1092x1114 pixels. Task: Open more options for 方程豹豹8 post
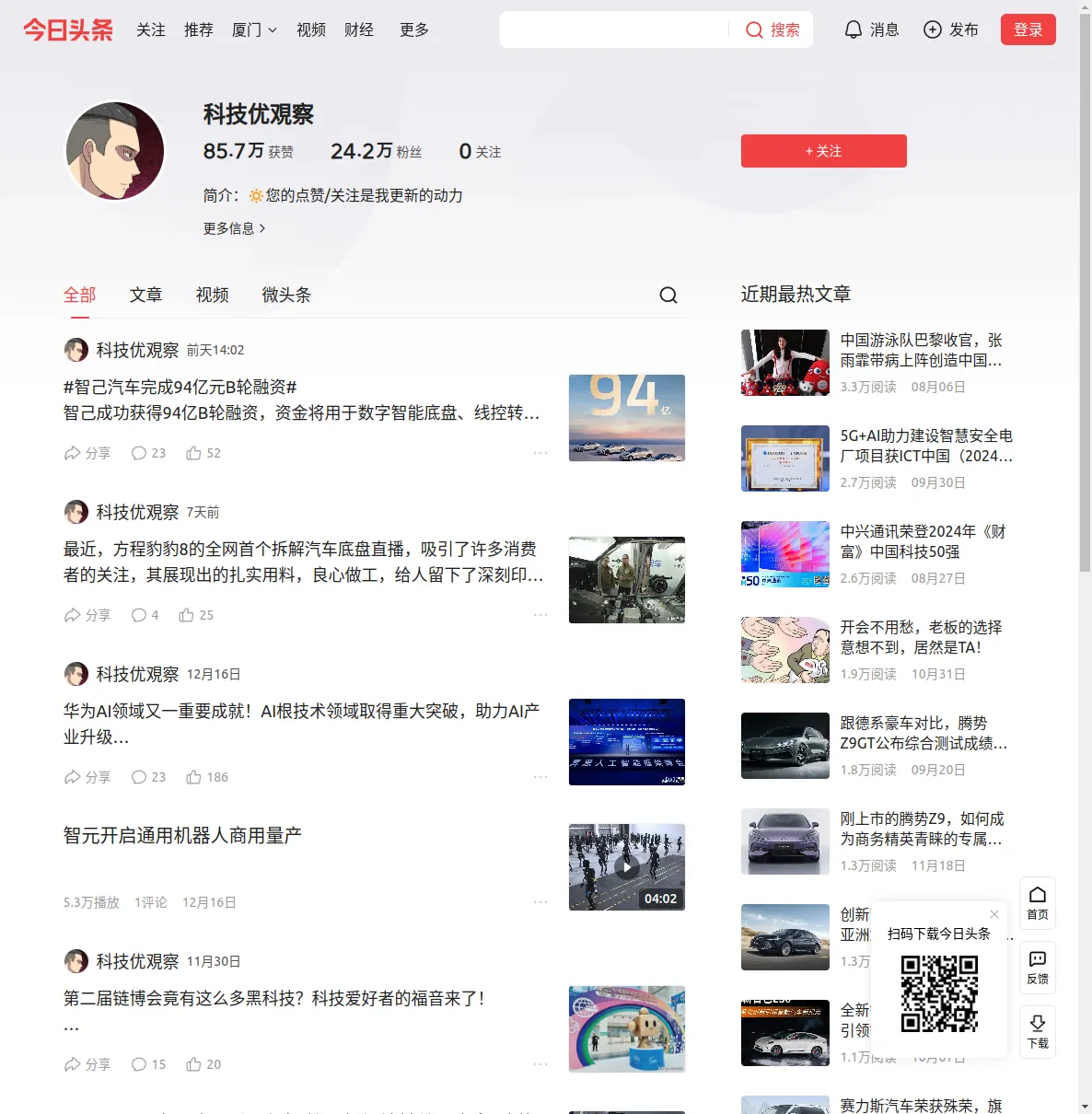point(540,615)
